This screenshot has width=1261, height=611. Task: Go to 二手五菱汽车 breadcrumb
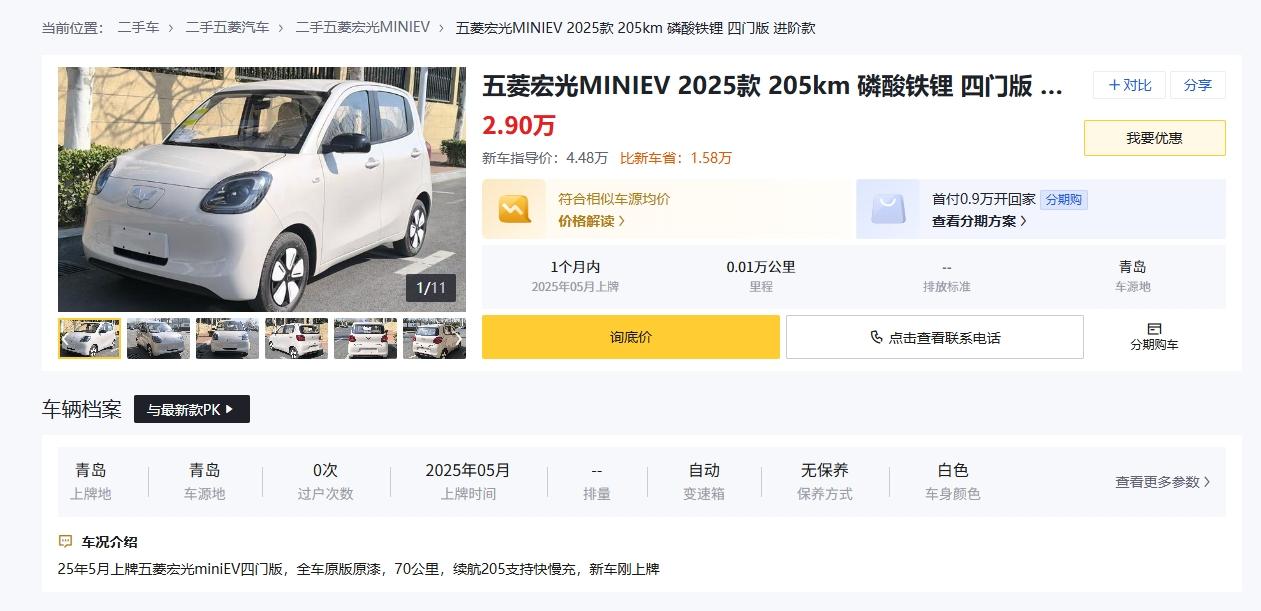pos(227,28)
